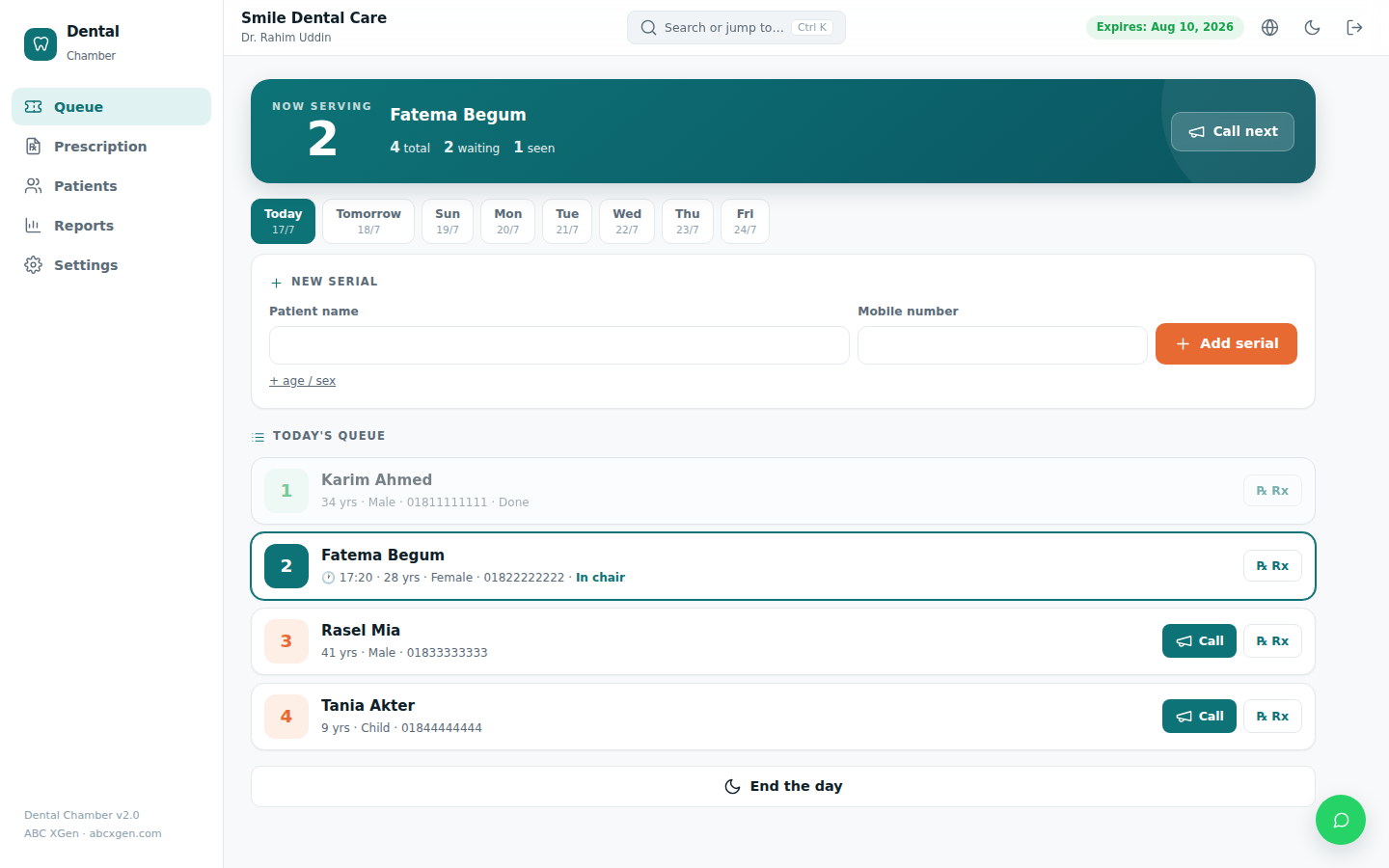Toggle dark mode moon icon
The height and width of the screenshot is (868, 1389).
(1312, 27)
